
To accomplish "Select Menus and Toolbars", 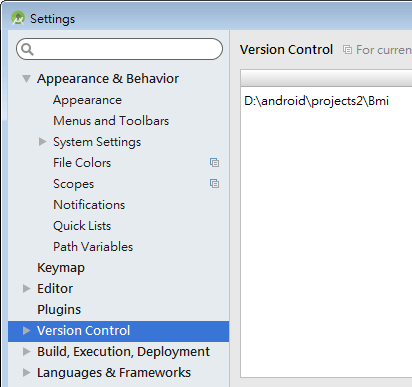I will (x=111, y=121).
